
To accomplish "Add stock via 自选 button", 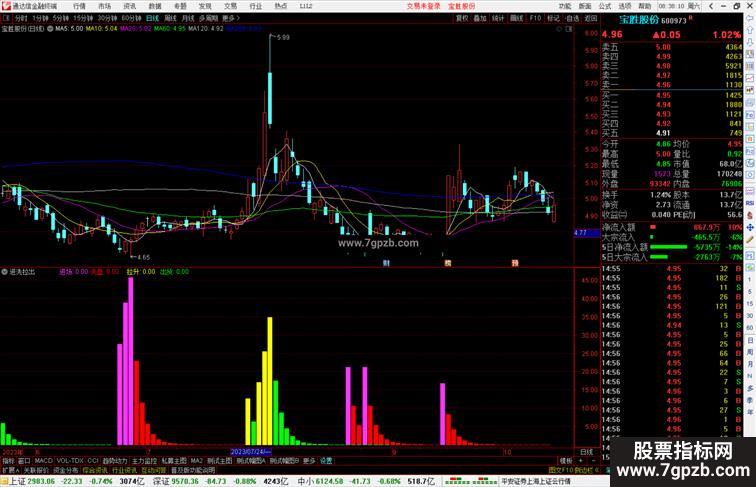I will [x=572, y=18].
